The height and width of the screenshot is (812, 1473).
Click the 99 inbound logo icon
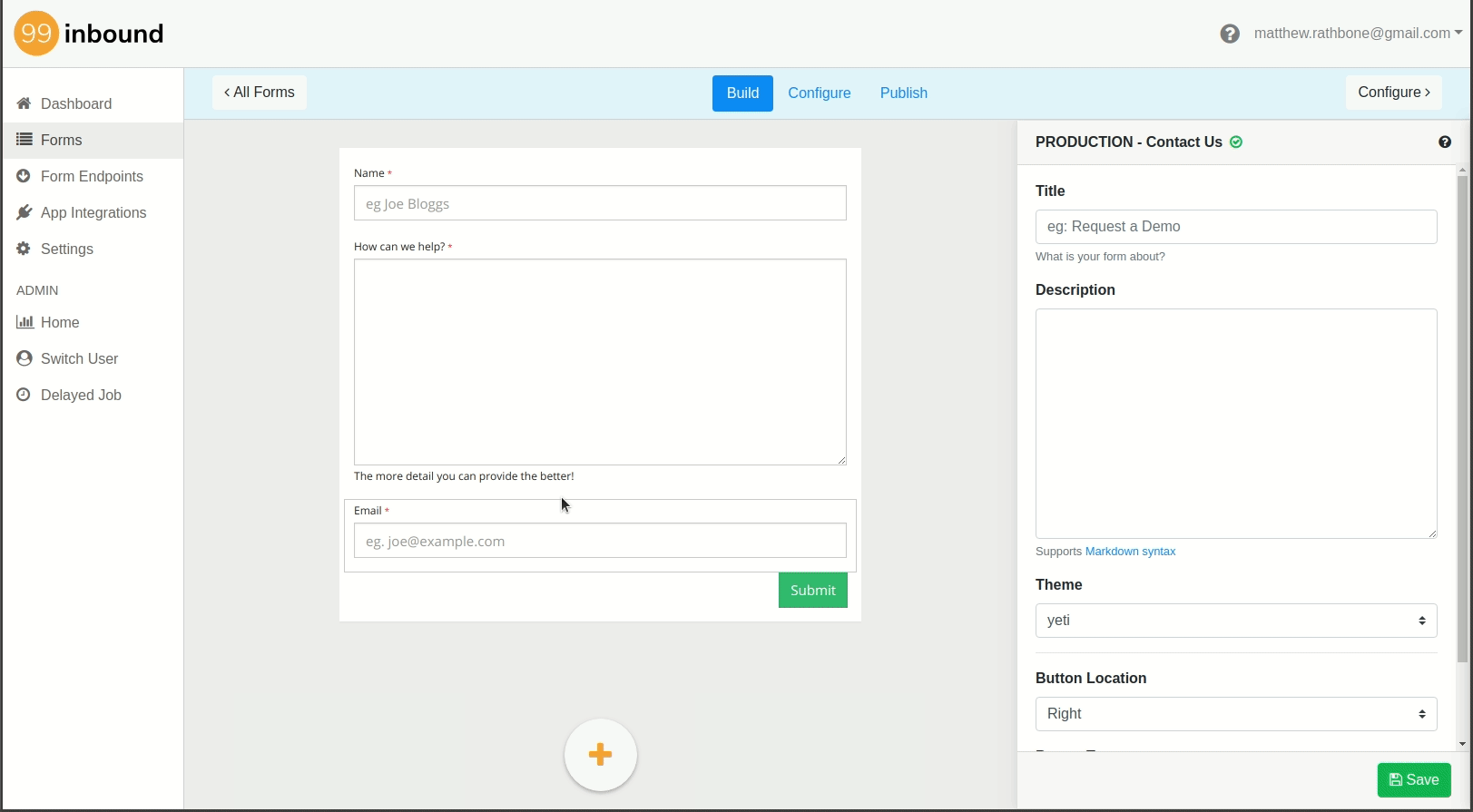[36, 34]
